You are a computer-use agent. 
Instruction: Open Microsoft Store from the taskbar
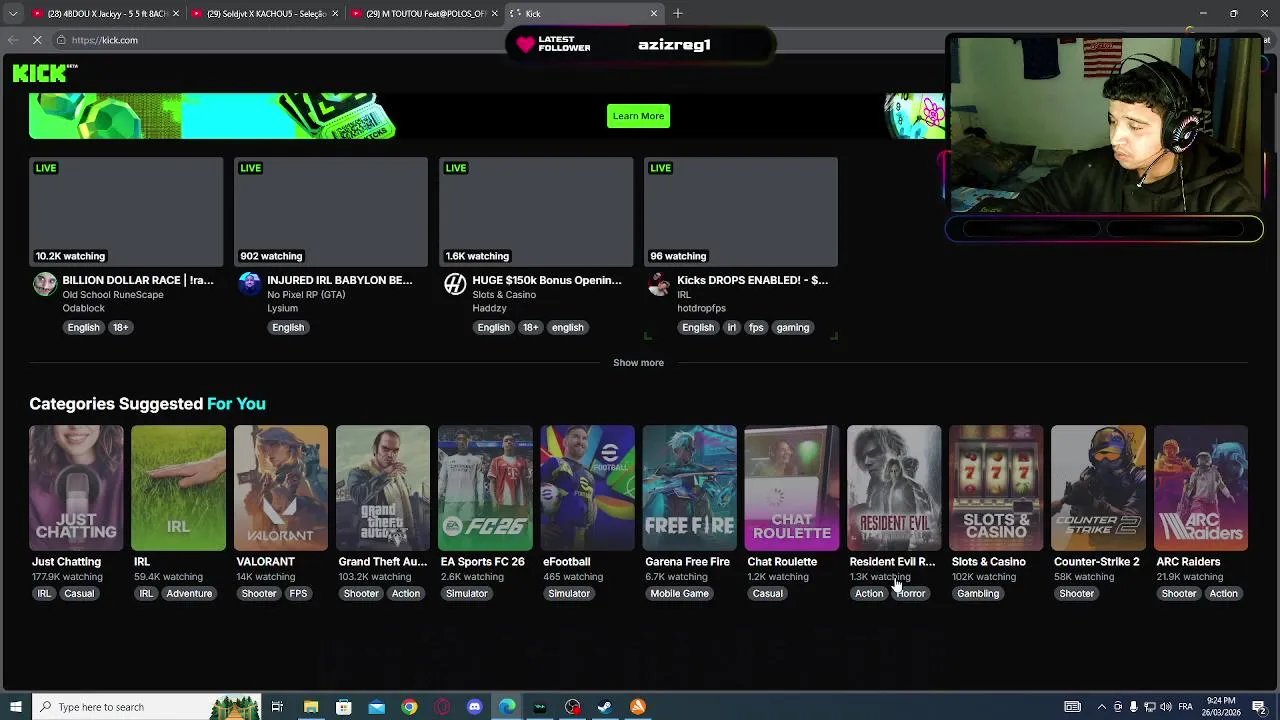click(343, 707)
